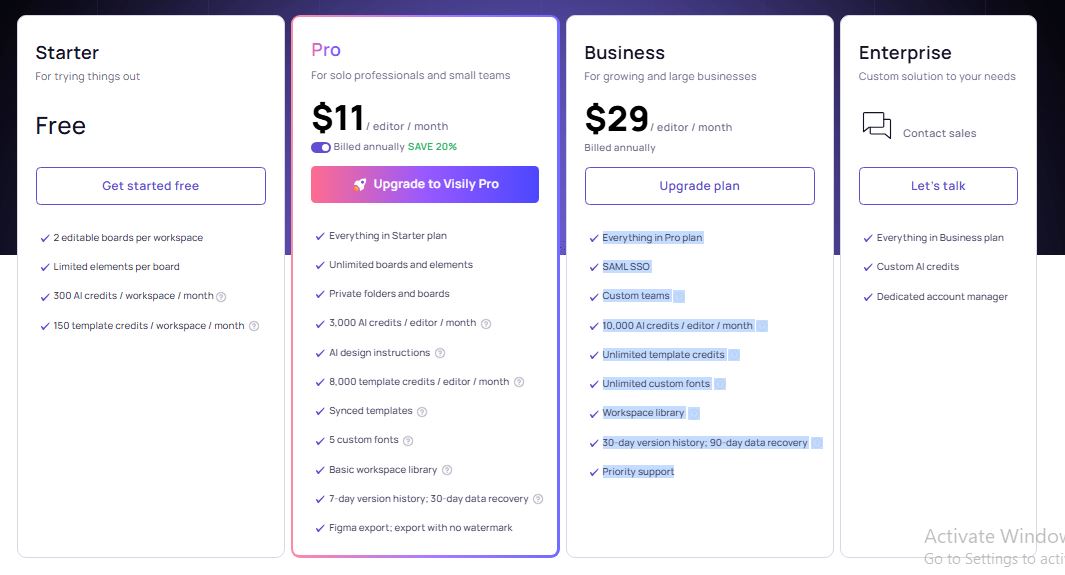Open help icon beside 3,000 AI credits
The width and height of the screenshot is (1065, 575).
[x=486, y=324]
